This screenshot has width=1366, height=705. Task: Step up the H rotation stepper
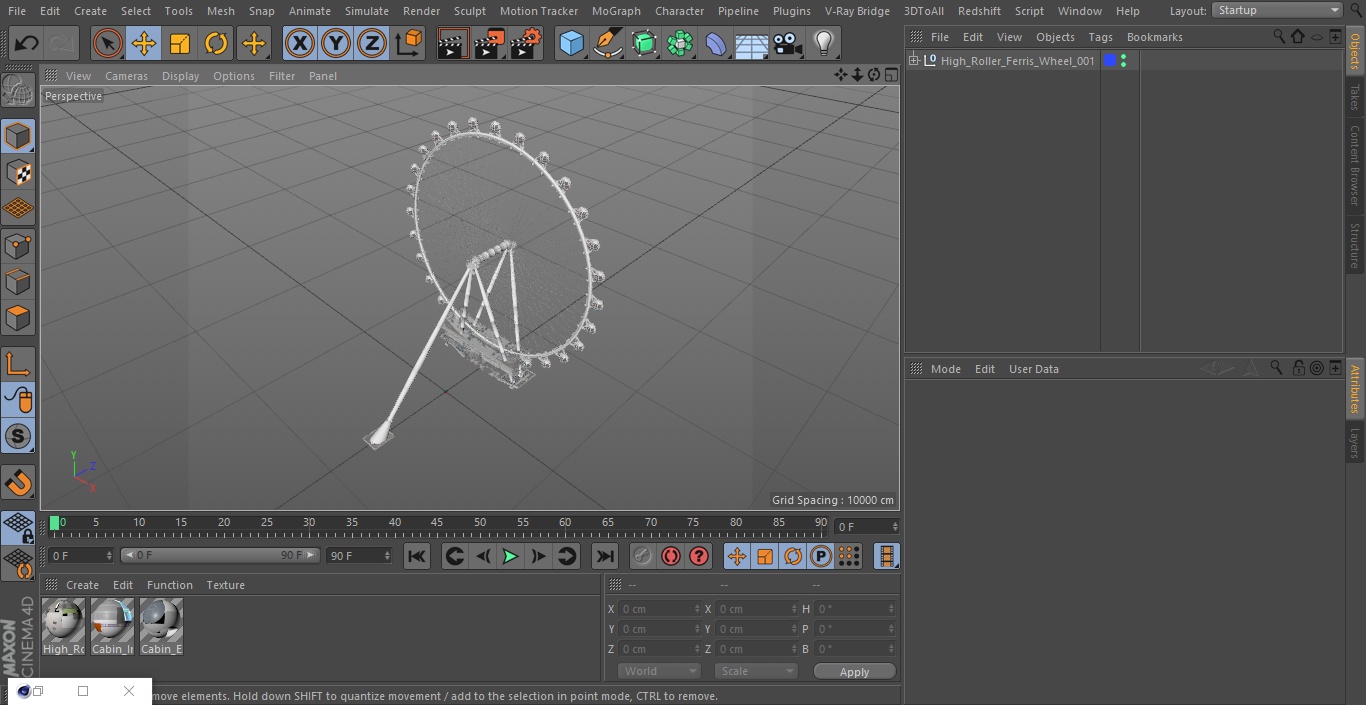893,606
